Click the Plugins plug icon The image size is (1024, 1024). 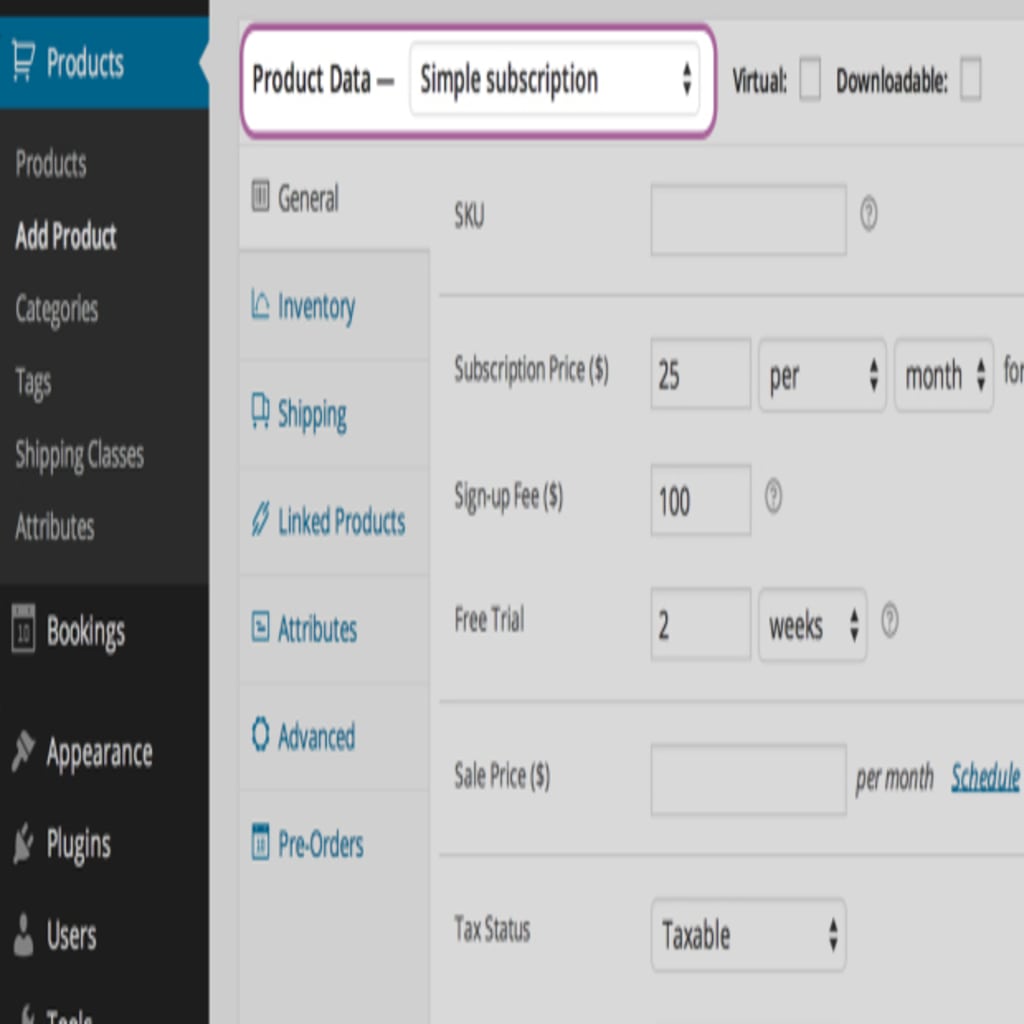click(x=23, y=843)
